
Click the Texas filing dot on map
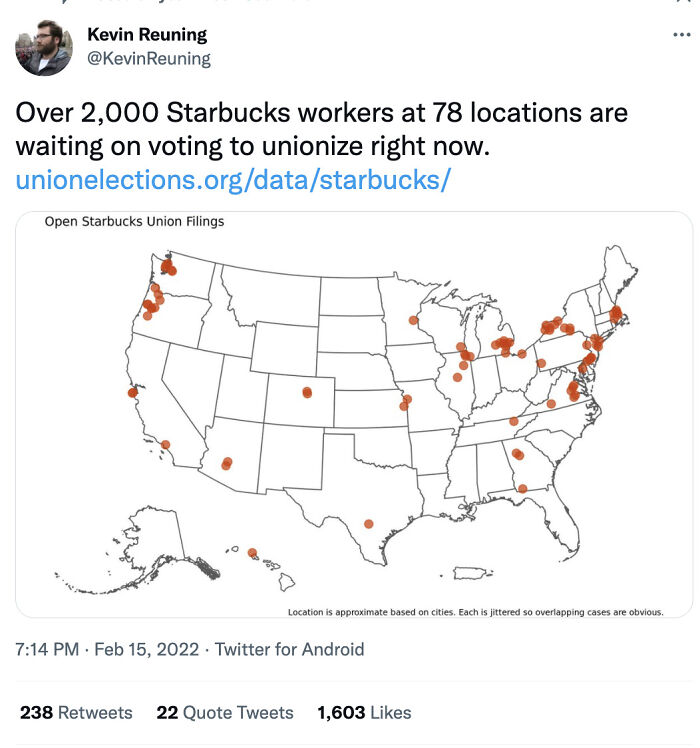(x=368, y=524)
